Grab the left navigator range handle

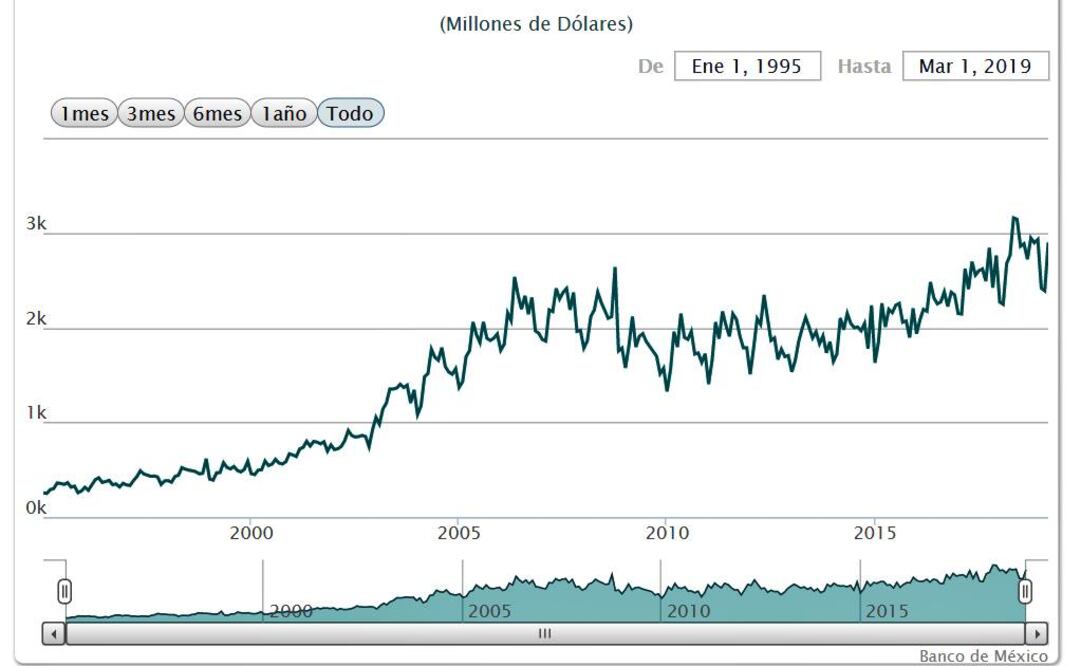[x=64, y=591]
